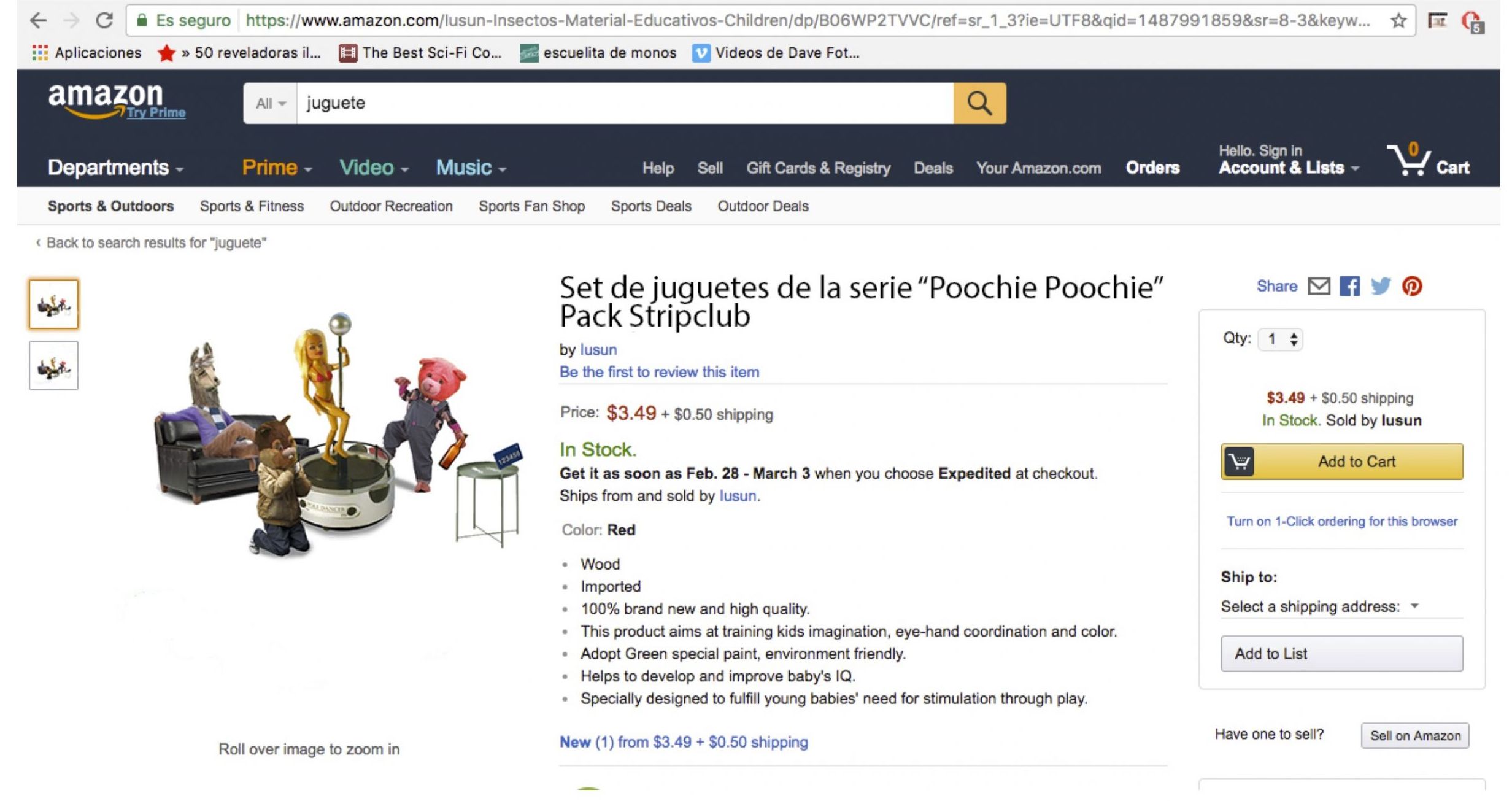Select the second product image thumbnail

[53, 366]
